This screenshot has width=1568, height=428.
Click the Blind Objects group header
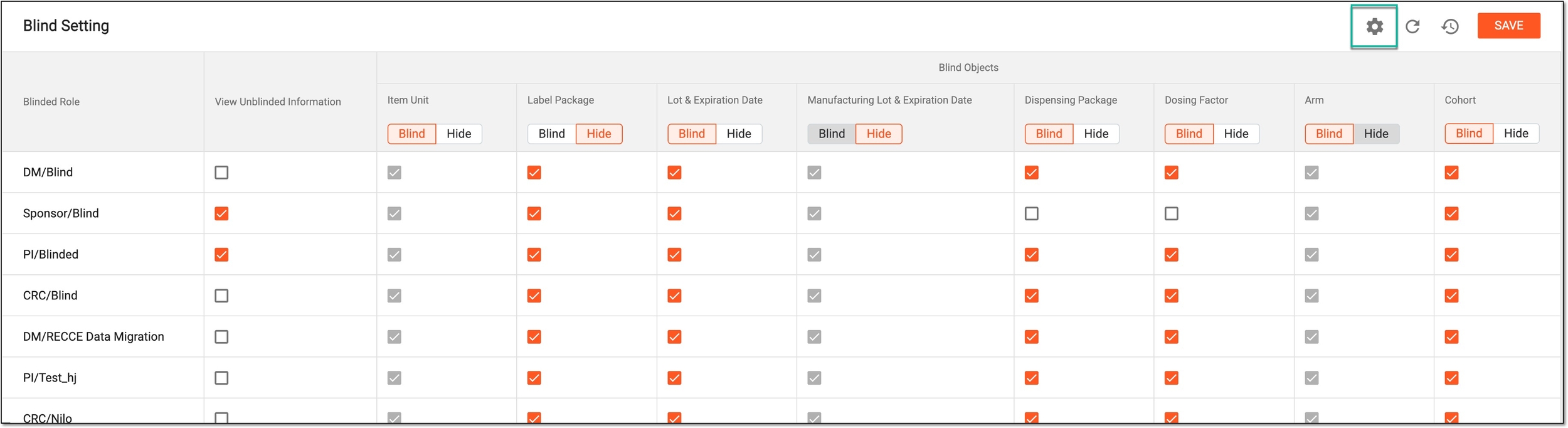(968, 68)
